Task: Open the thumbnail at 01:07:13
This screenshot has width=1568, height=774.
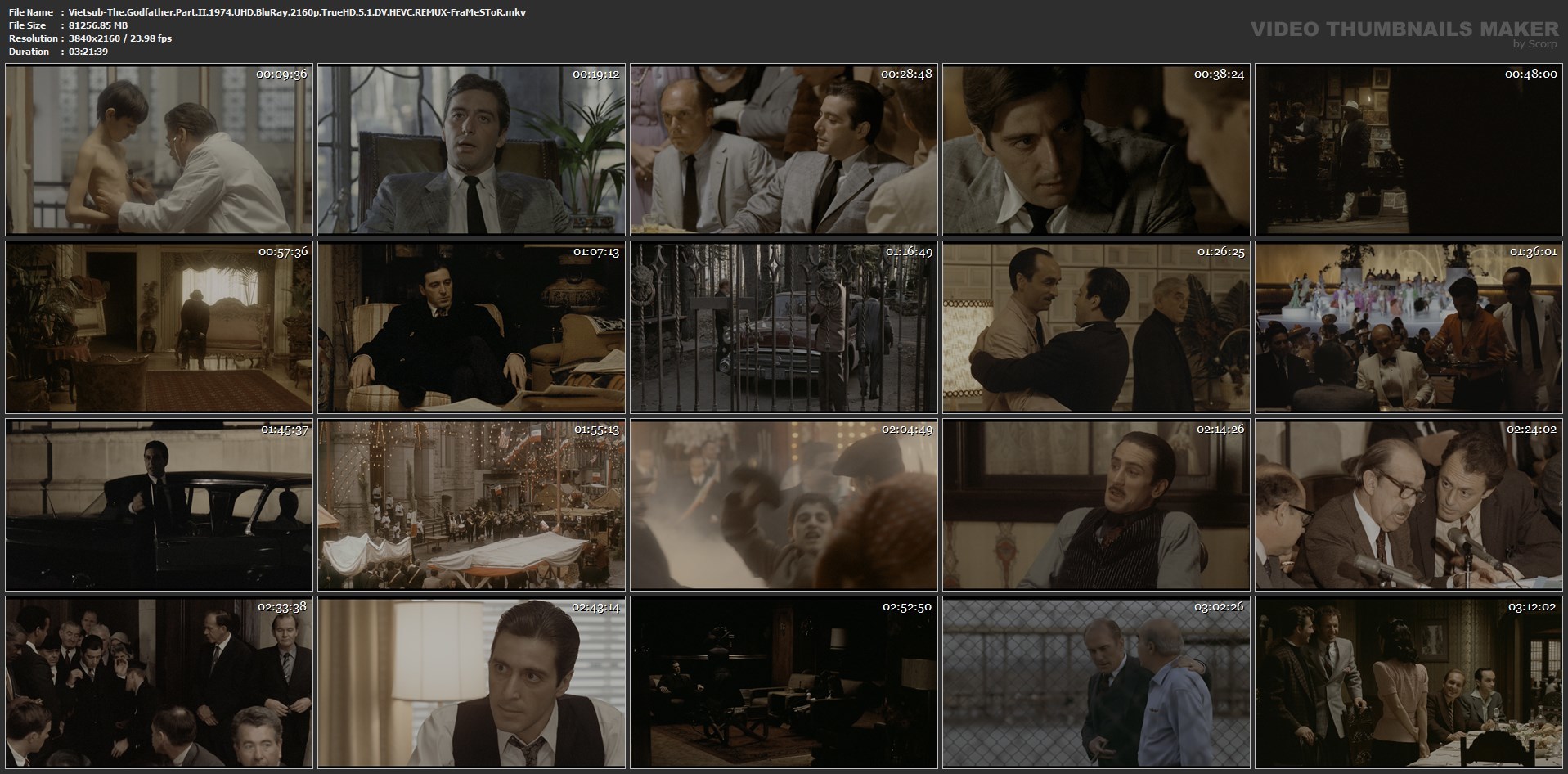Action: (472, 327)
